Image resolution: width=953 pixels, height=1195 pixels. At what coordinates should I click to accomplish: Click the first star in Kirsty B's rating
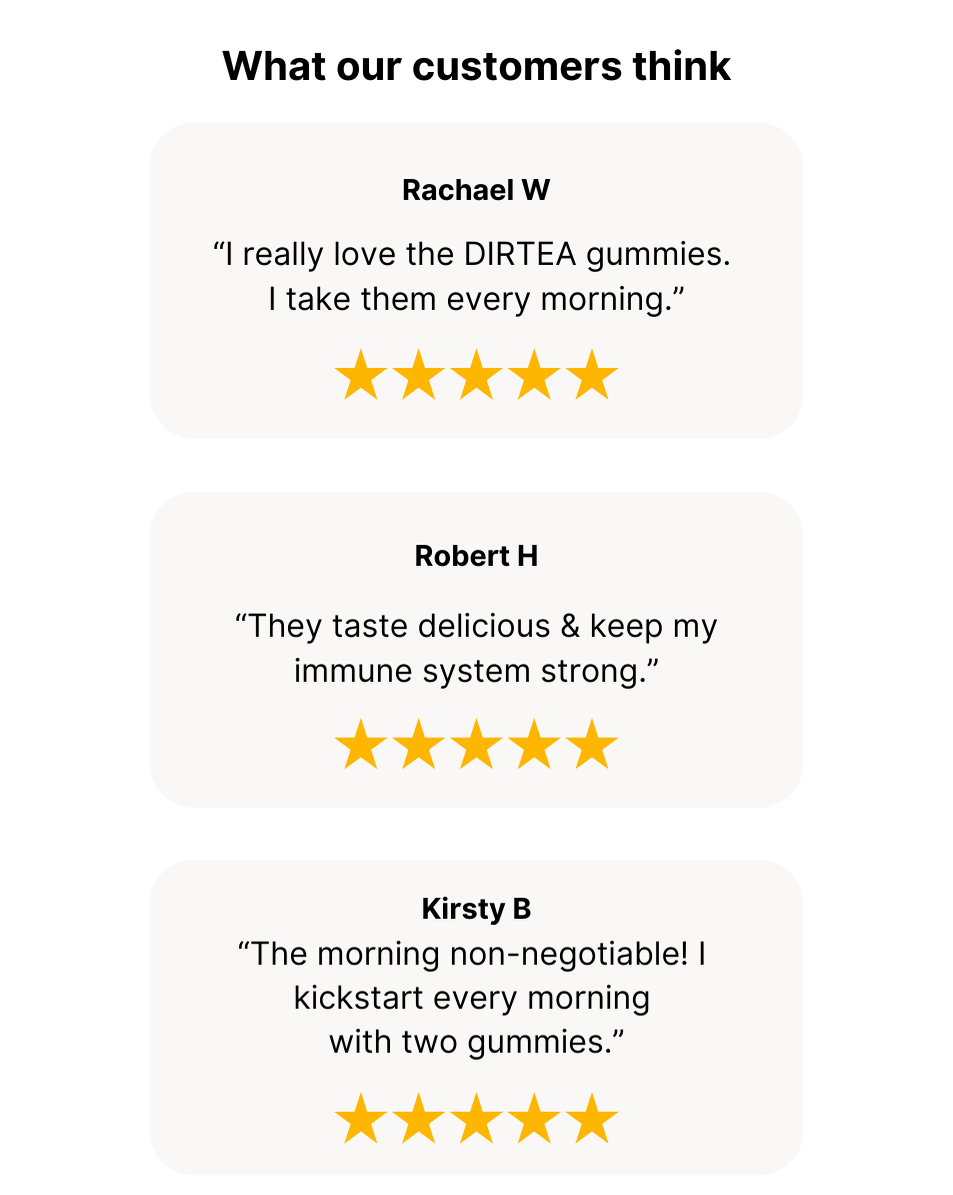361,1119
